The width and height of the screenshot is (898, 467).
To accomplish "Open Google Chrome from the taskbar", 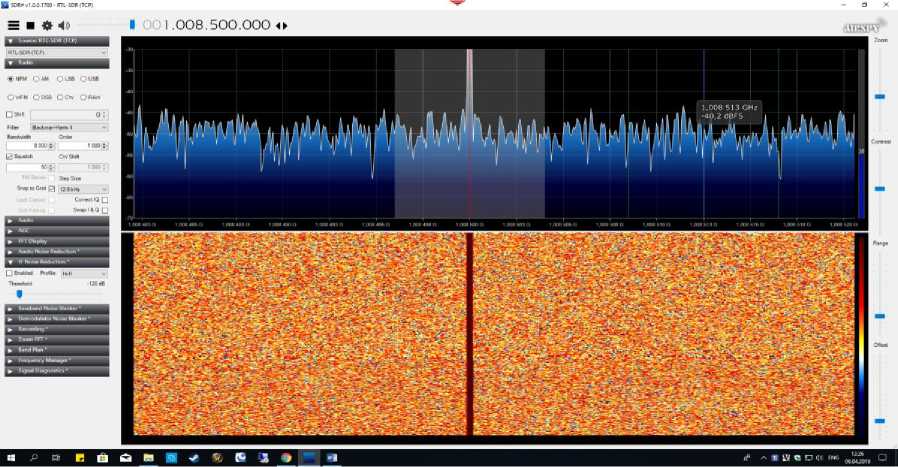I will (x=286, y=457).
